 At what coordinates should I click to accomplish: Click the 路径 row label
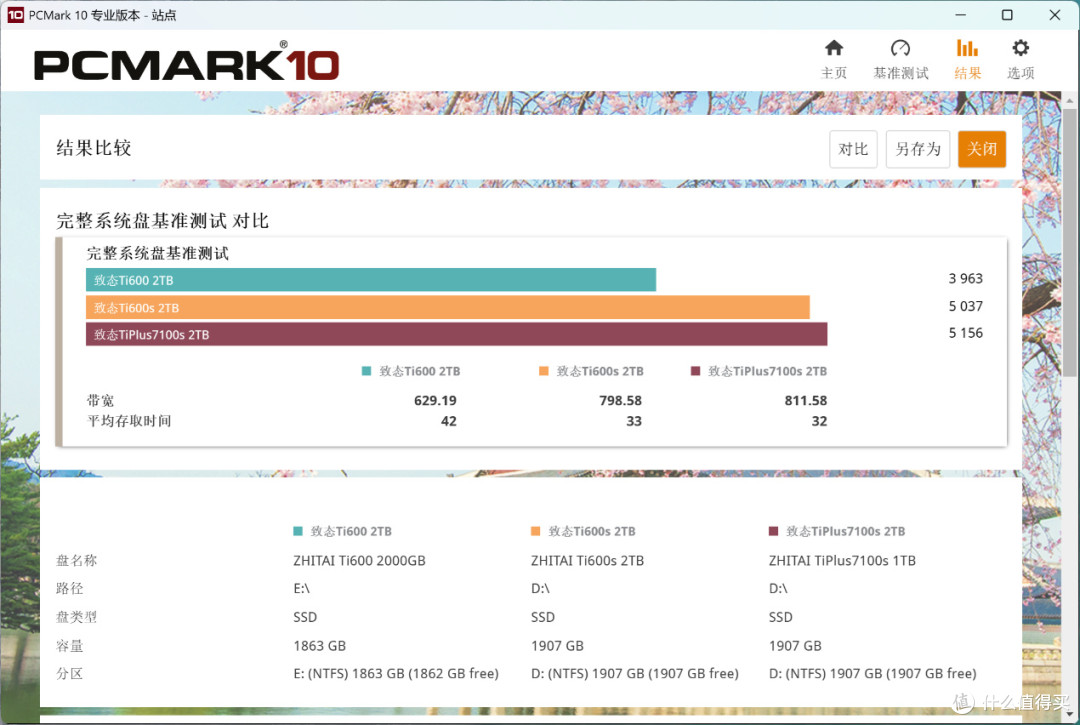[70, 589]
